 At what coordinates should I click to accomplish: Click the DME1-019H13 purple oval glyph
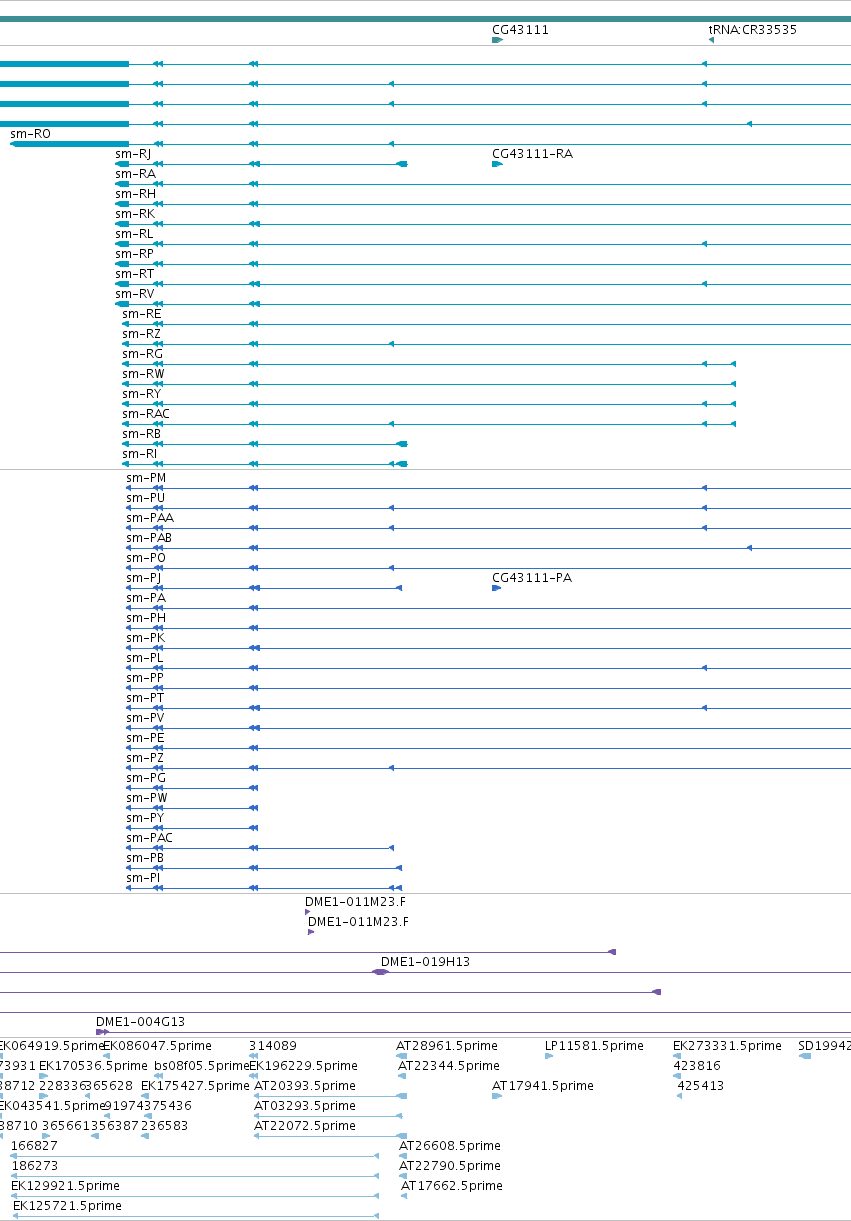(x=380, y=972)
